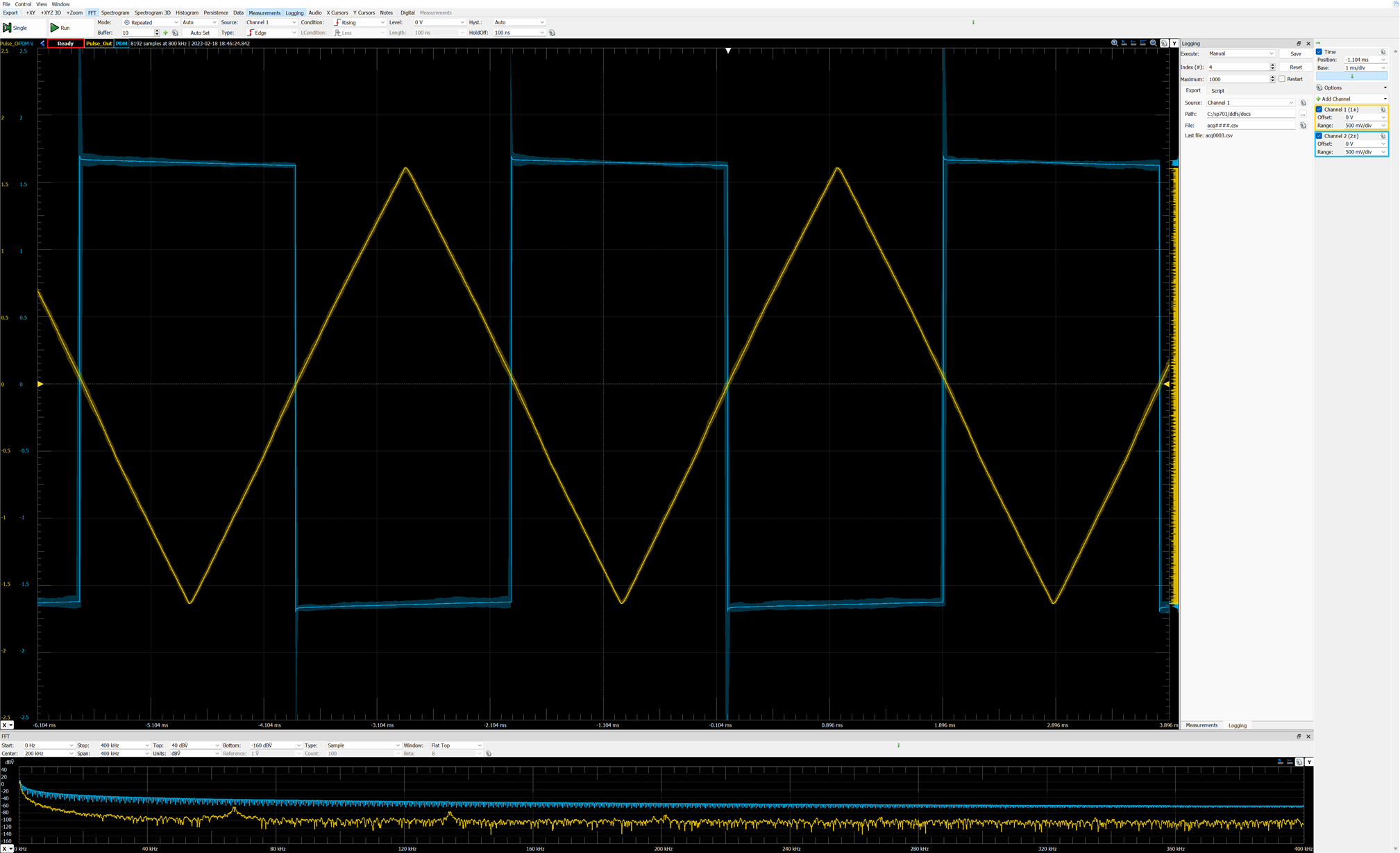
Task: Click the logging Path field
Action: pos(1251,114)
